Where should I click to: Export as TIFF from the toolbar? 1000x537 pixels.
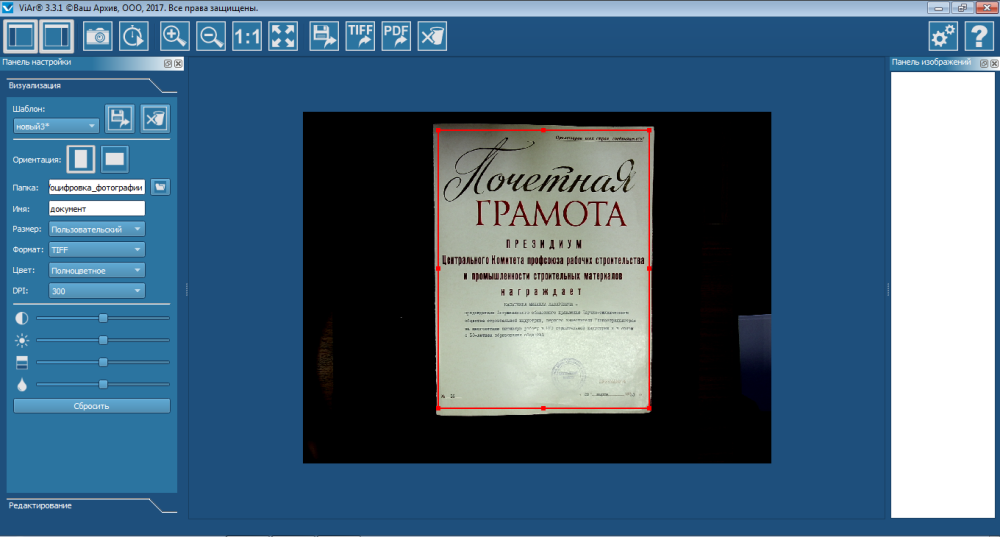[x=360, y=36]
